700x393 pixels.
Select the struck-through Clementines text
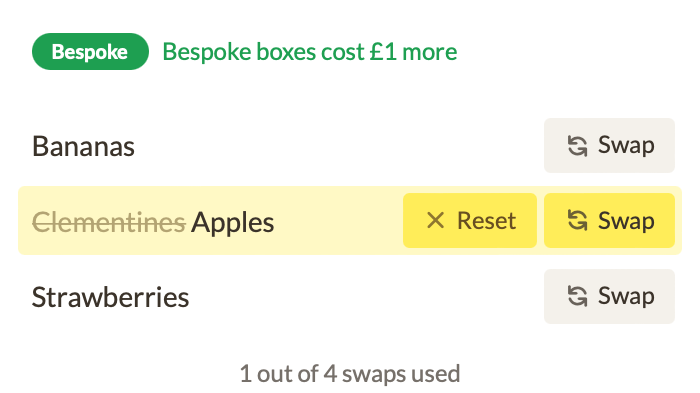(x=109, y=222)
